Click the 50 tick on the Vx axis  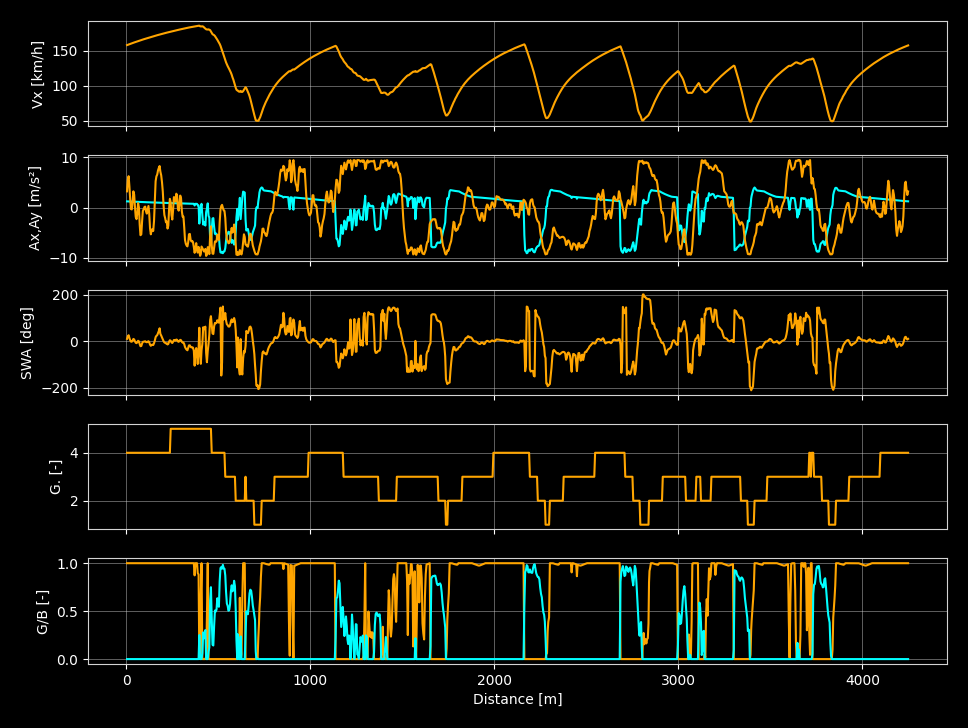coord(69,122)
